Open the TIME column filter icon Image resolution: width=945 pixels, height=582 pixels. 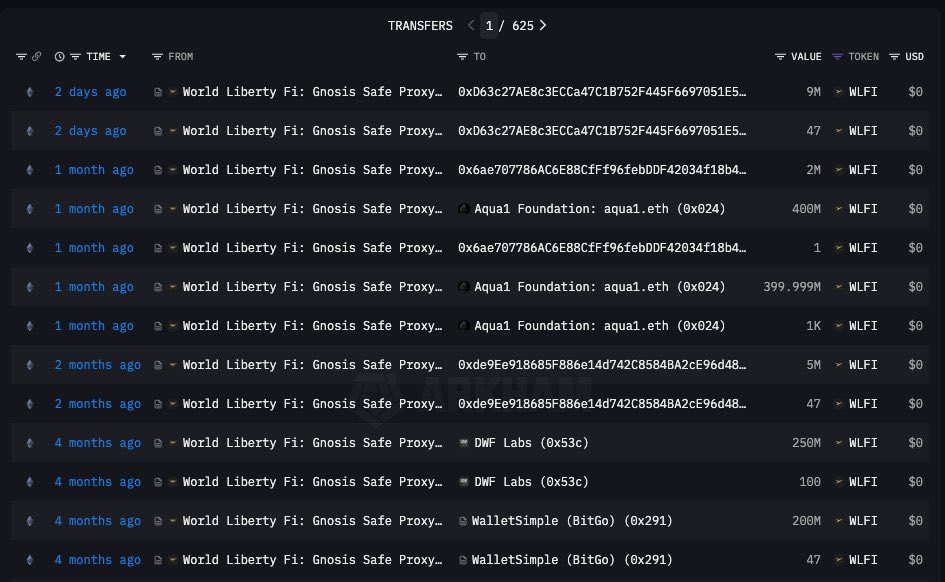[75, 57]
